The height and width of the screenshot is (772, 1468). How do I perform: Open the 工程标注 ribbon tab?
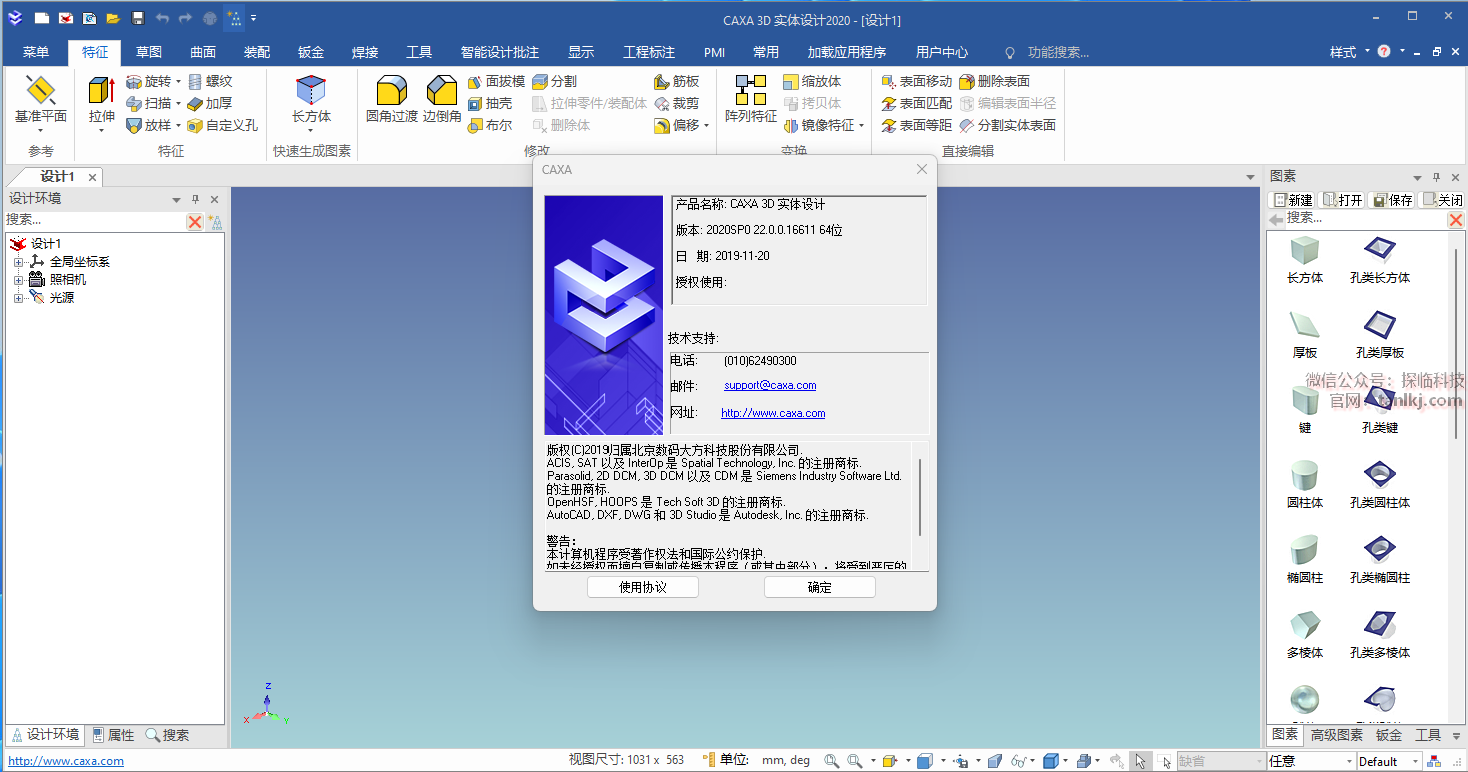click(649, 52)
